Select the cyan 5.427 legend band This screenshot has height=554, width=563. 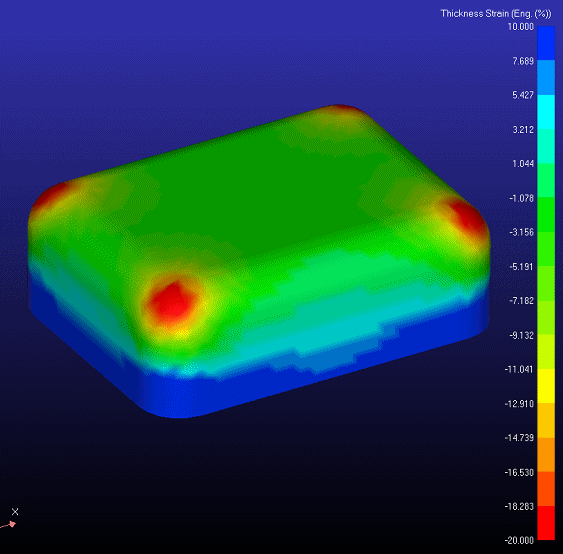tap(546, 112)
